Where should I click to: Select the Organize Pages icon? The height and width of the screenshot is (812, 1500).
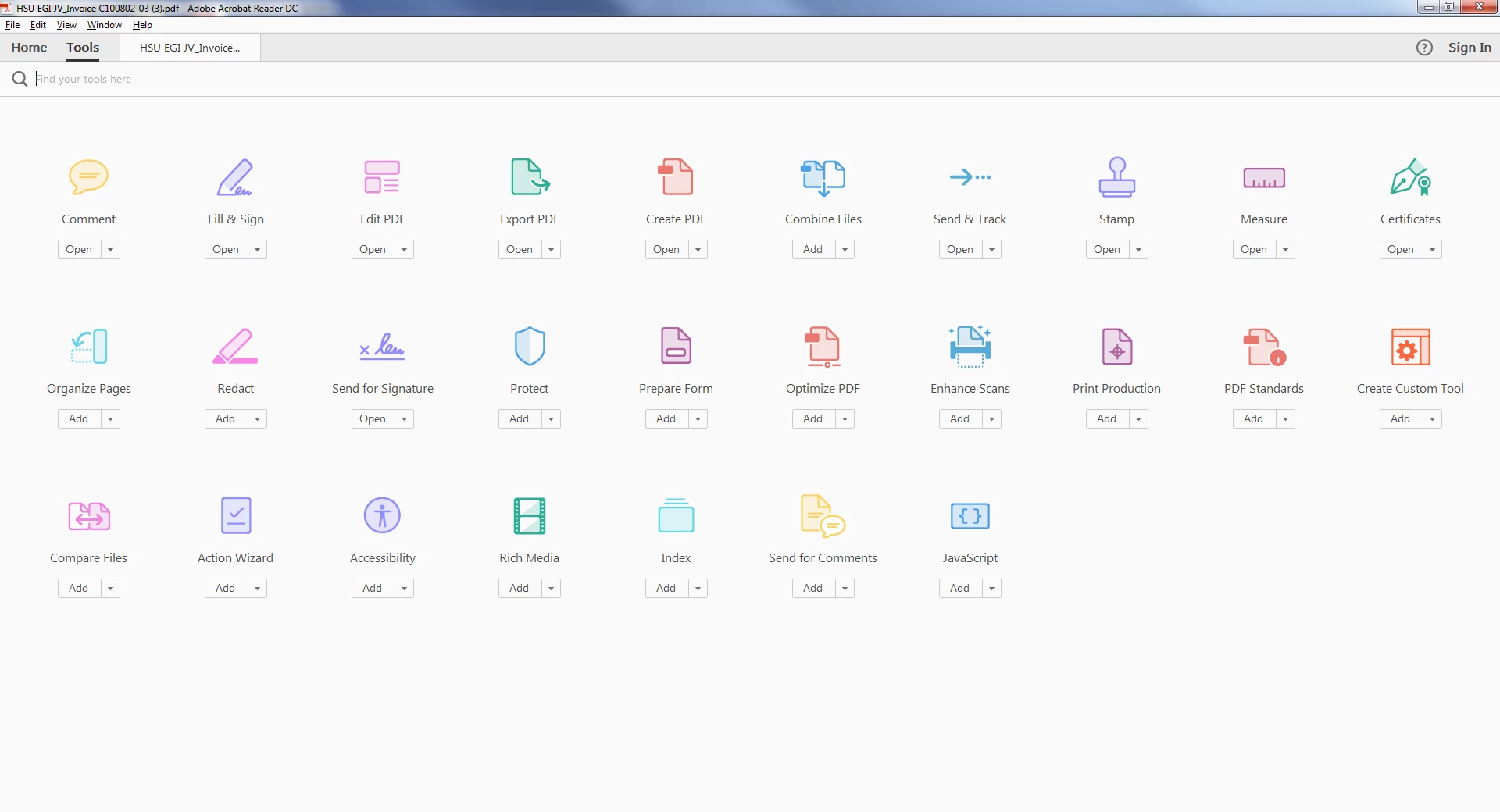tap(88, 347)
